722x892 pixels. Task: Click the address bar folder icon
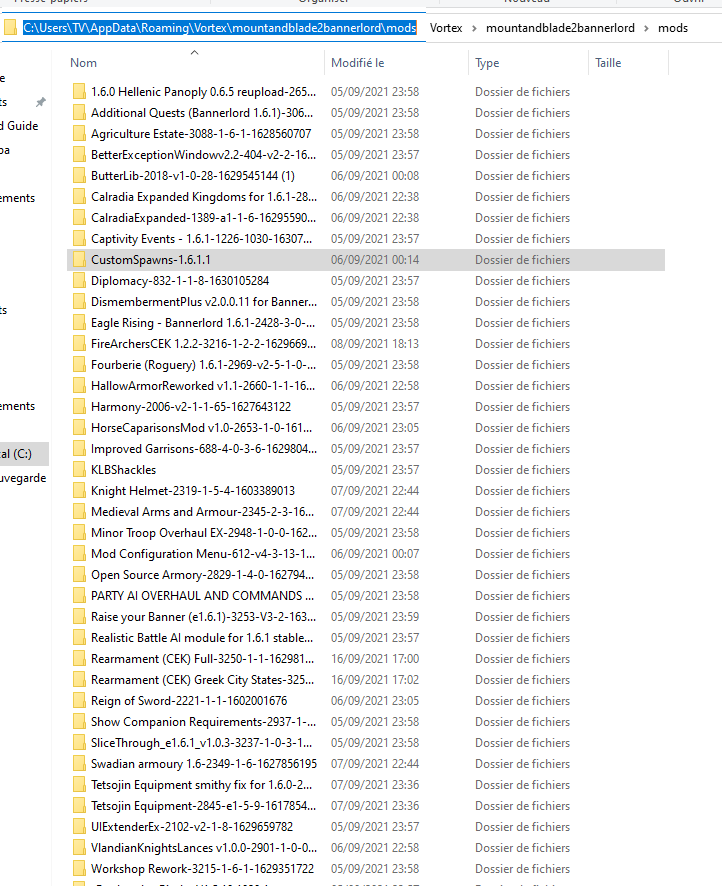10,27
